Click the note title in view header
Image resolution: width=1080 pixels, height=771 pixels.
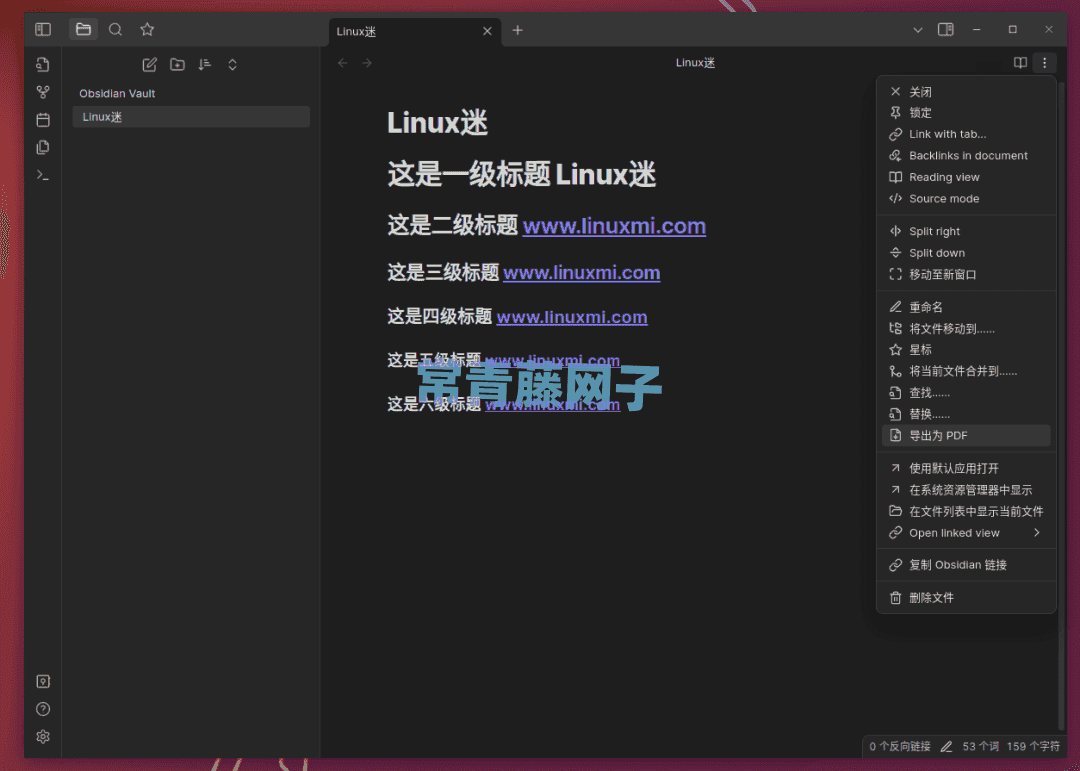tap(695, 63)
